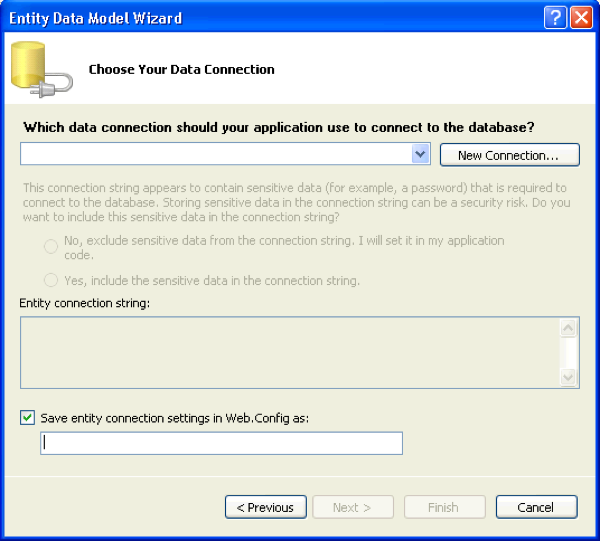600x541 pixels.
Task: Cancel the wizard
Action: click(536, 507)
